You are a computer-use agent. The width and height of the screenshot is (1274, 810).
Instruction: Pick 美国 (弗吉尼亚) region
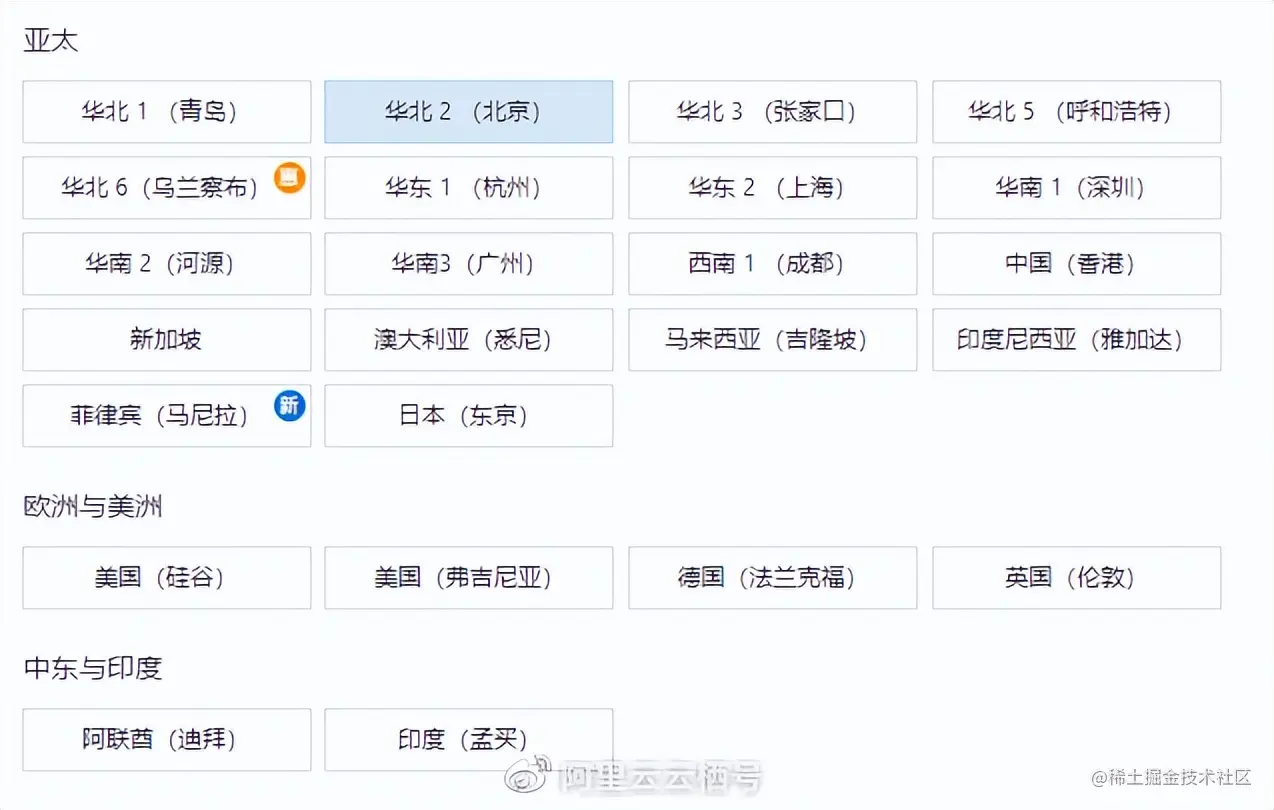[x=468, y=578]
